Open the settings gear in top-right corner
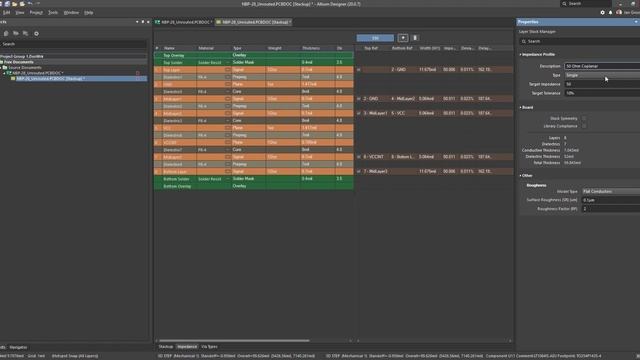 click(602, 13)
